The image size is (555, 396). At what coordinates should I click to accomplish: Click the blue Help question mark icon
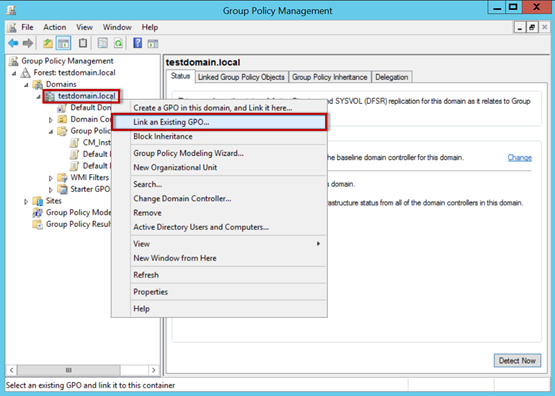coord(137,43)
